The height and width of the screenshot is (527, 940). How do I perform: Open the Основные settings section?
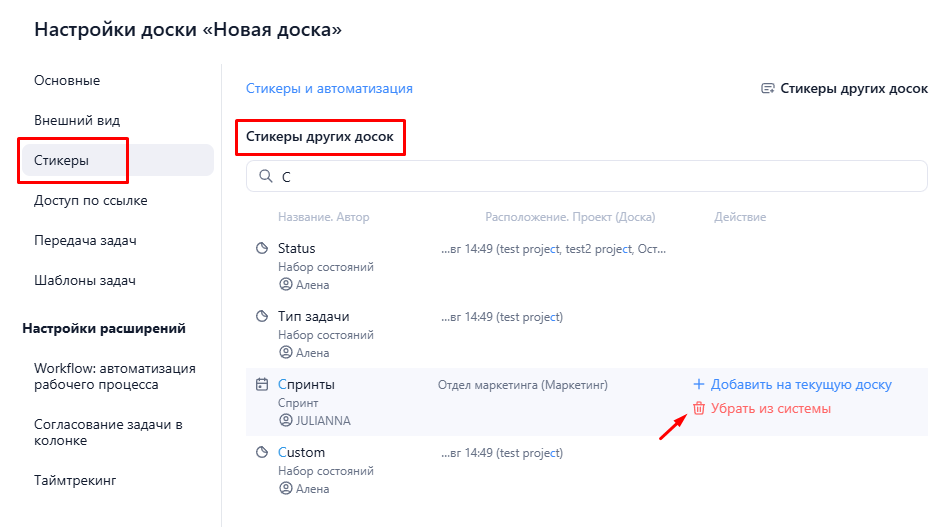click(x=67, y=80)
